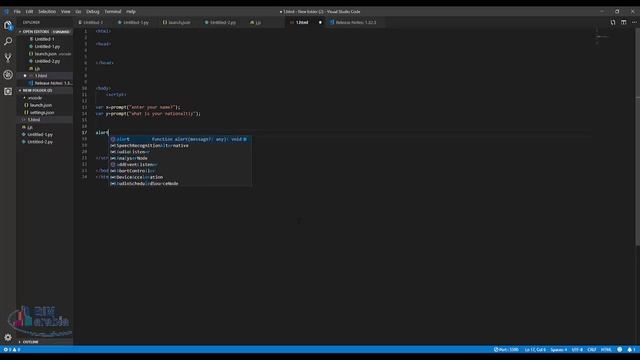Open the Manage gear menu
Viewport: 640px width, 360px height.
(8, 337)
